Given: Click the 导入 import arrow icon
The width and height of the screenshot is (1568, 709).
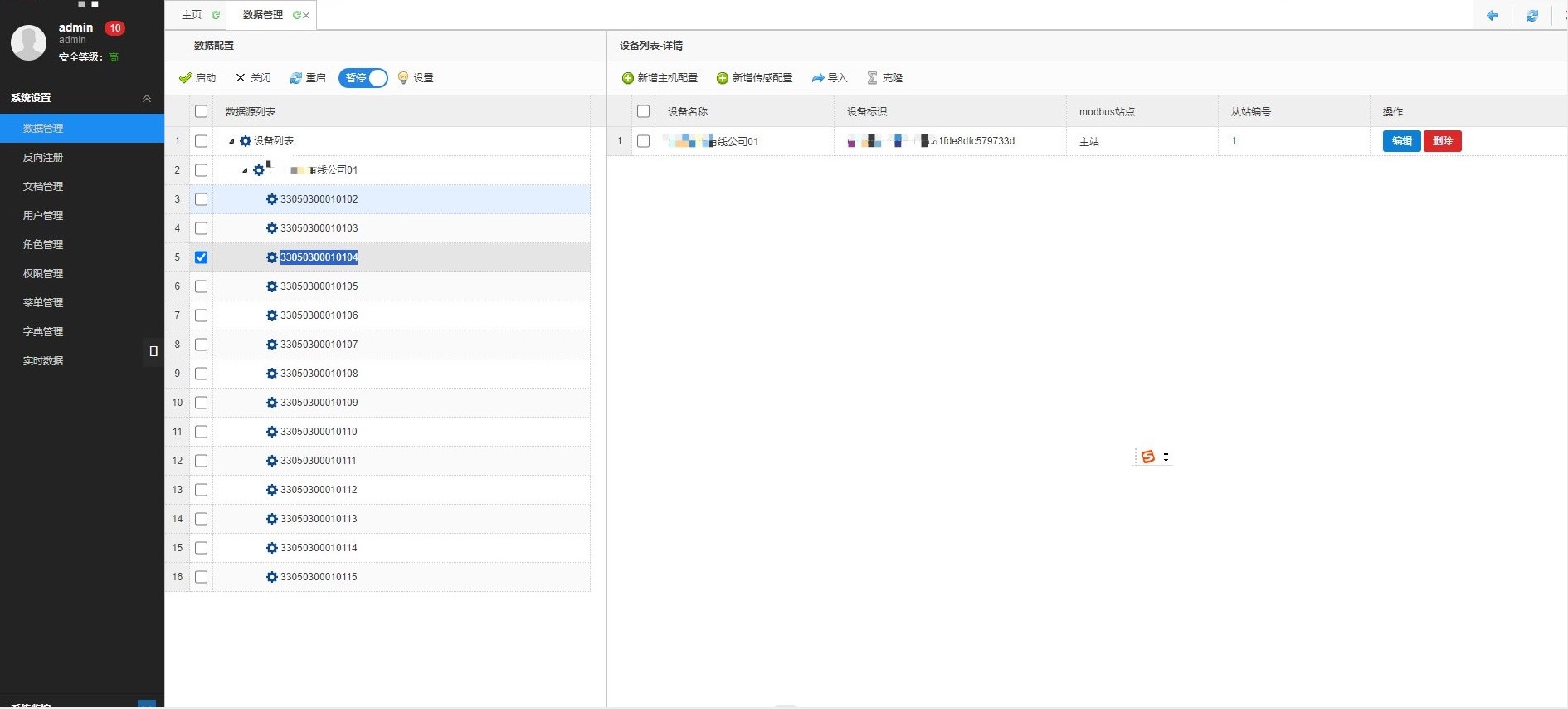Looking at the screenshot, I should (x=818, y=78).
